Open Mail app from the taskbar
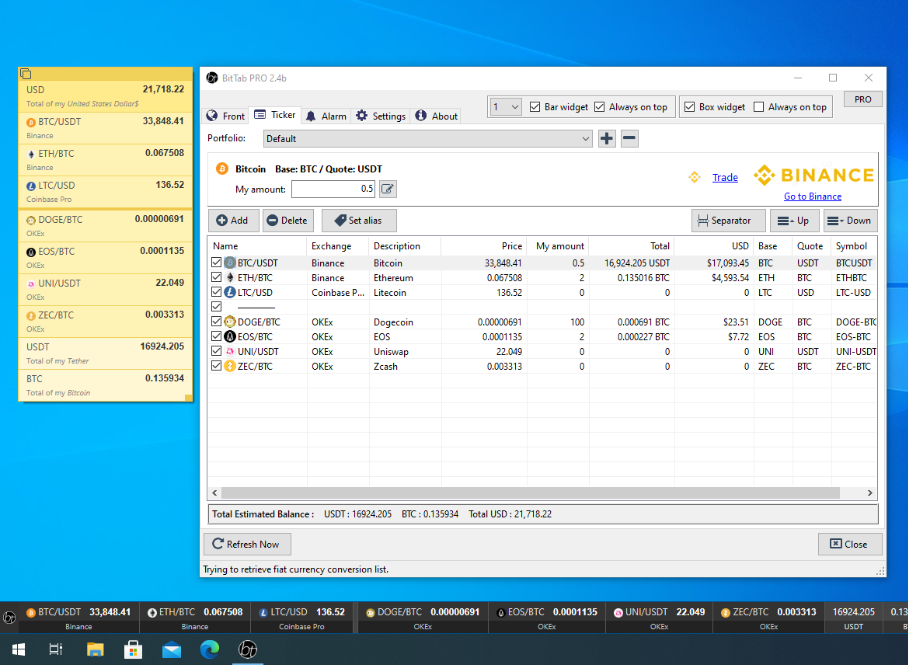 click(171, 649)
